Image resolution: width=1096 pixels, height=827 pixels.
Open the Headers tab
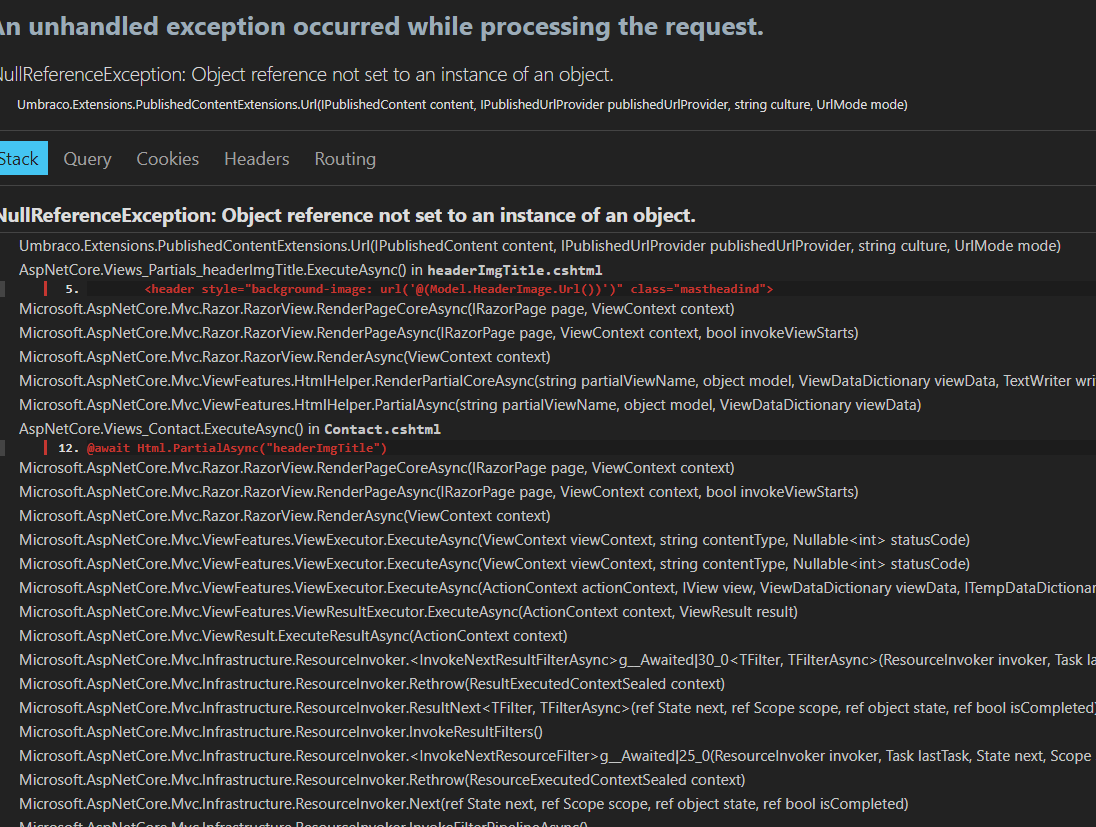pos(257,159)
